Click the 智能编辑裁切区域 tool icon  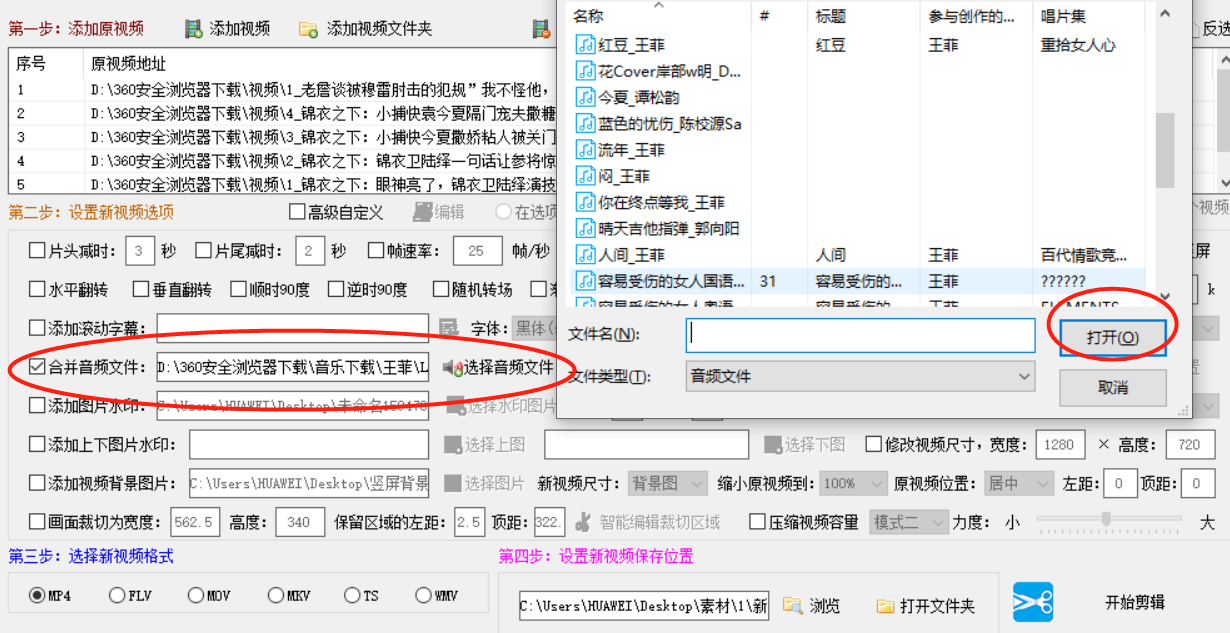[x=584, y=522]
